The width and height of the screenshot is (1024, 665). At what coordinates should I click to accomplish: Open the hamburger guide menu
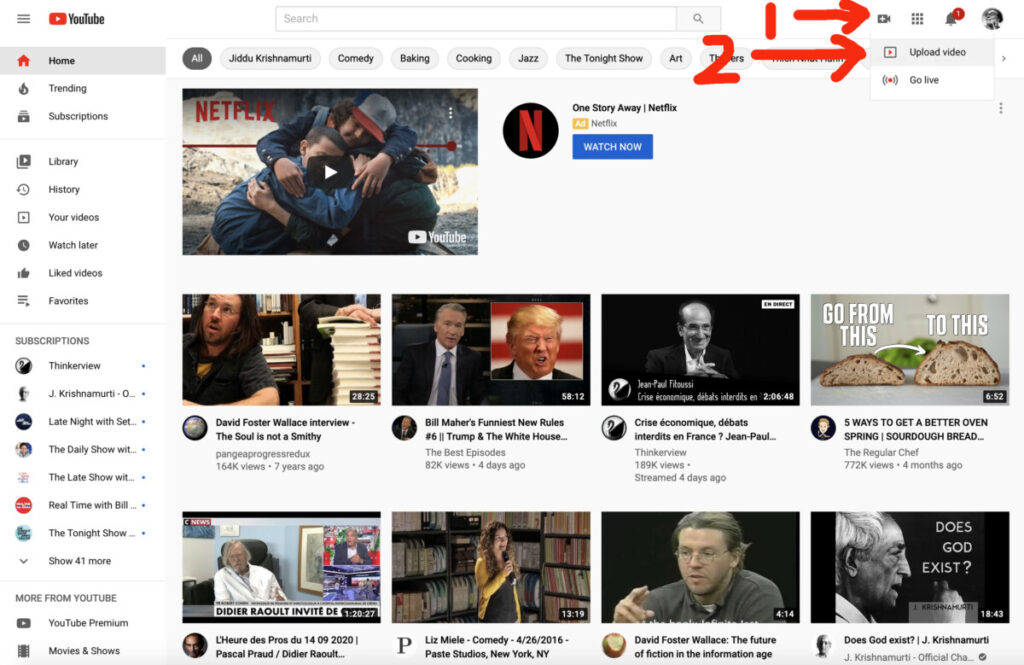pos(24,19)
